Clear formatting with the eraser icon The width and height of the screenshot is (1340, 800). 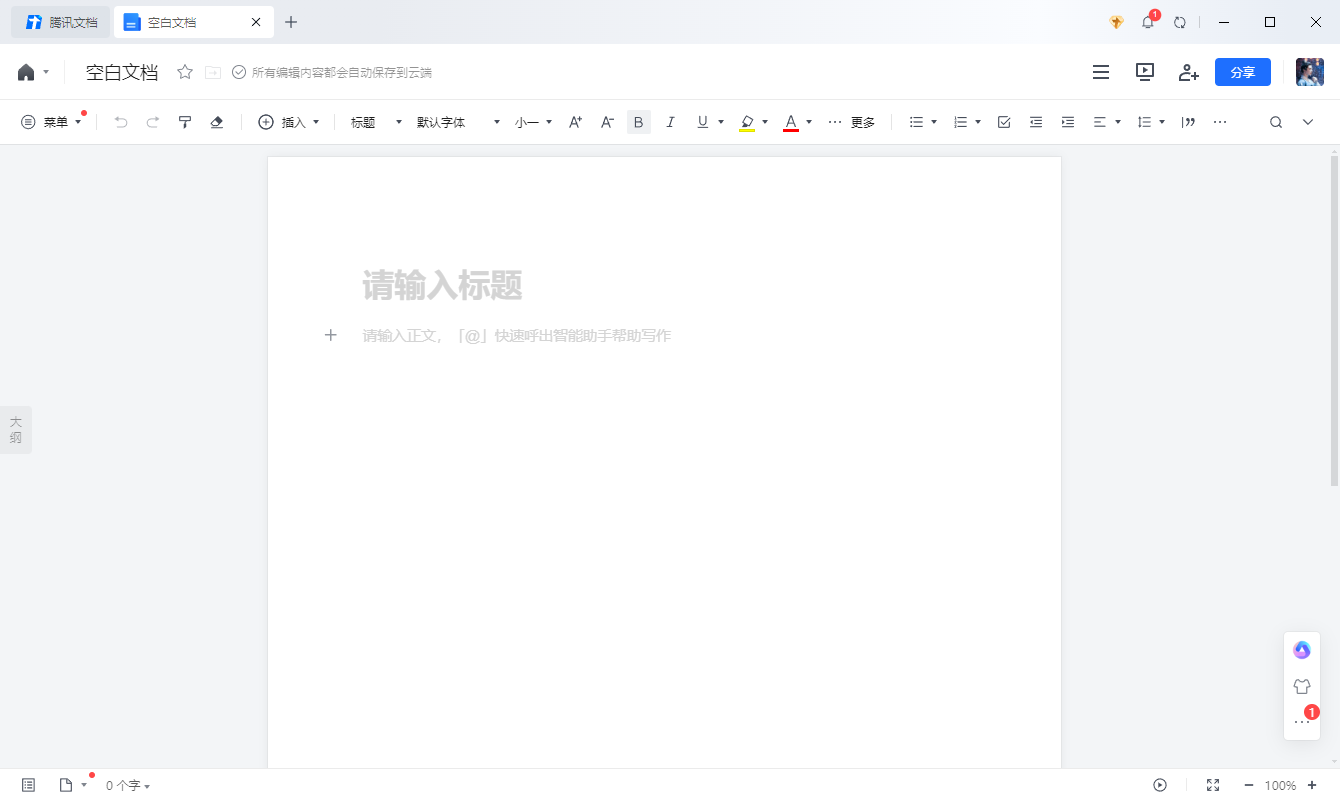tap(218, 121)
